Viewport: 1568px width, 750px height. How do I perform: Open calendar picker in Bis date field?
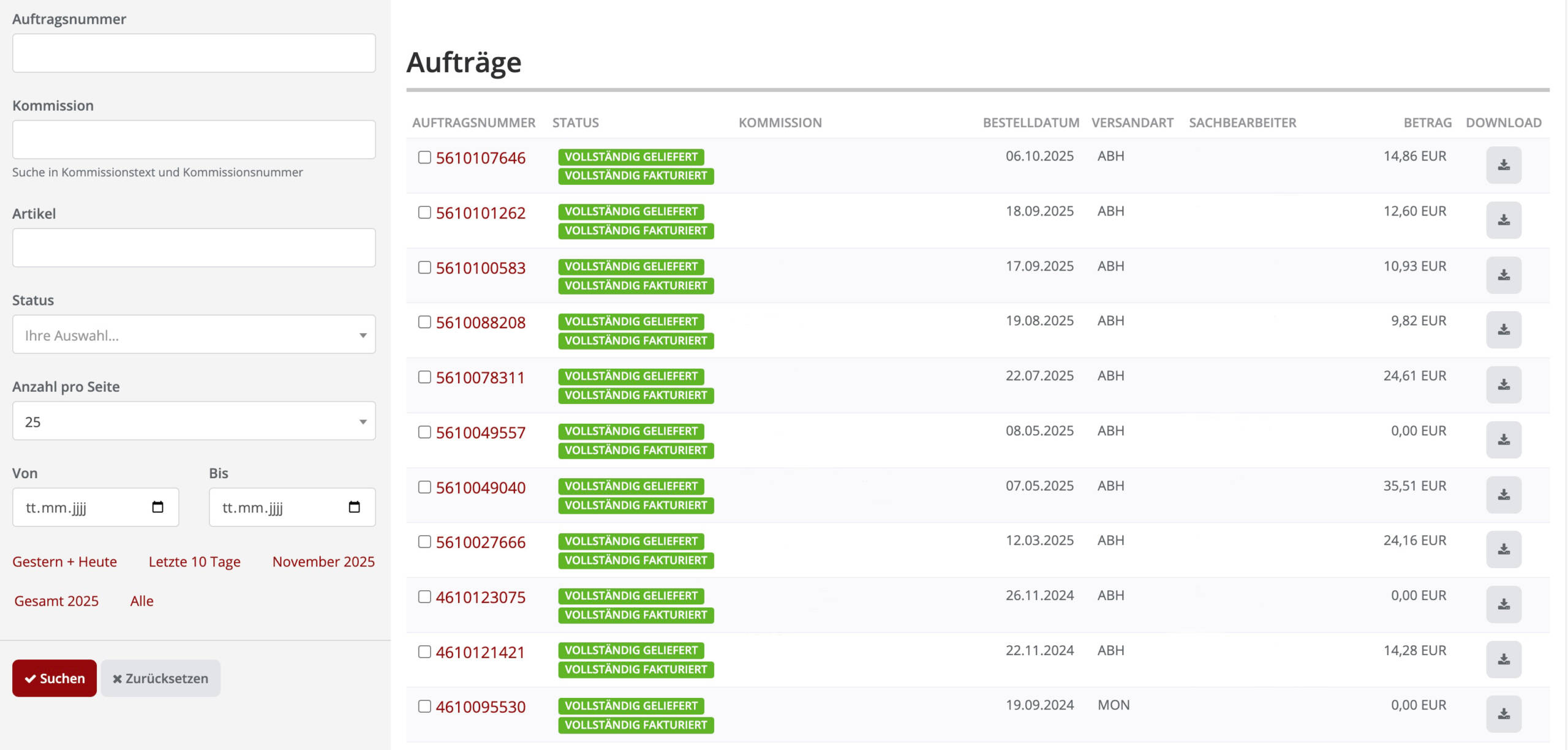click(x=354, y=507)
